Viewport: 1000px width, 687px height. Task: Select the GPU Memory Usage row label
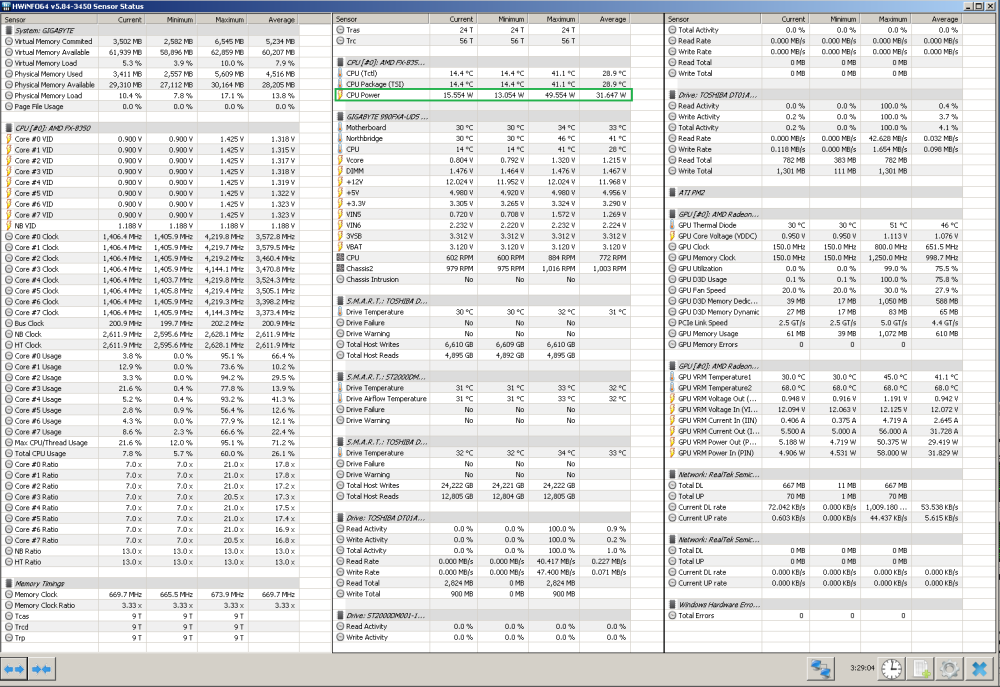click(709, 334)
